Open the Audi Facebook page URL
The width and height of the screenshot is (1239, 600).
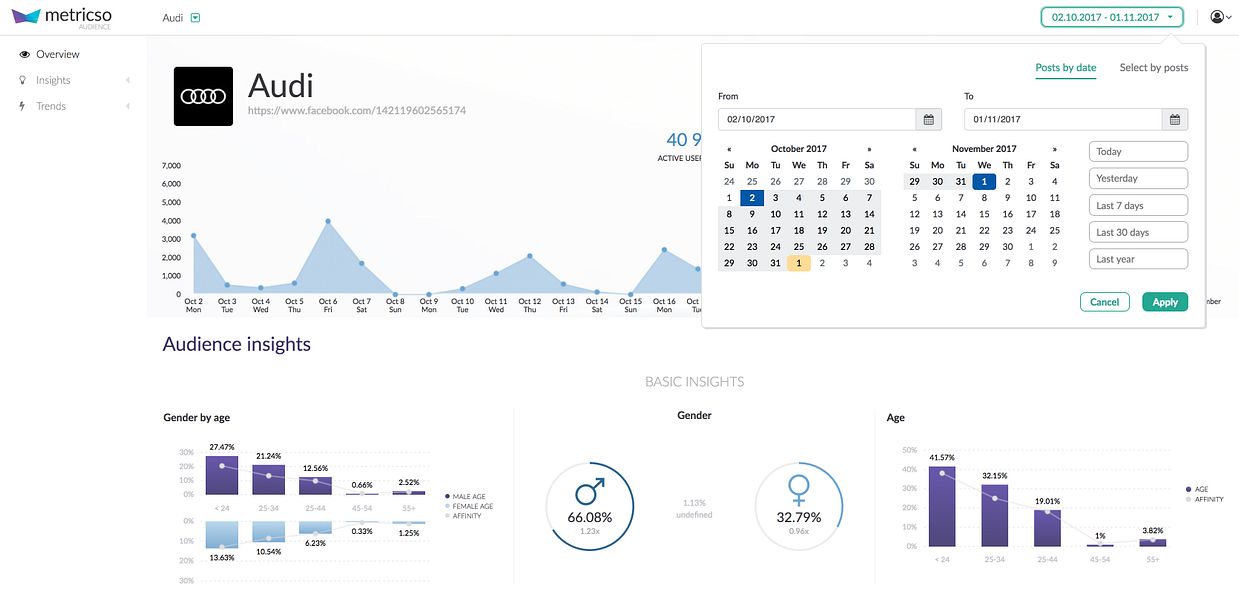[x=356, y=111]
